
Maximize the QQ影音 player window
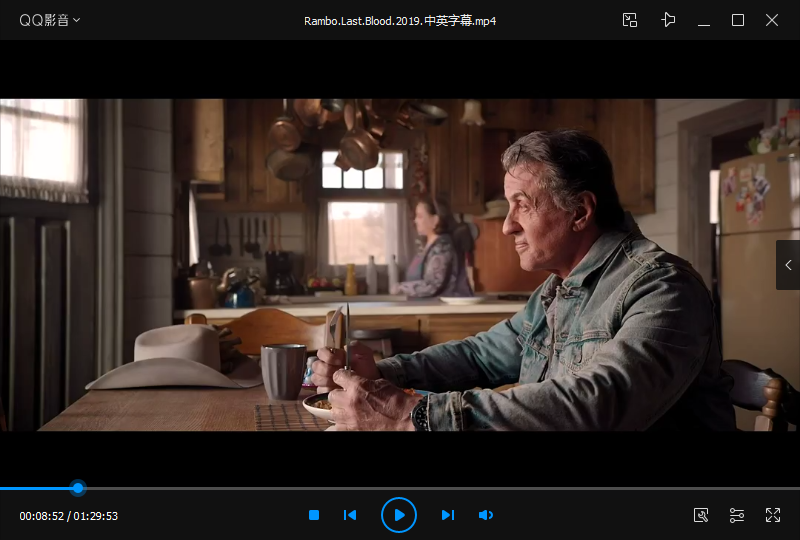738,20
